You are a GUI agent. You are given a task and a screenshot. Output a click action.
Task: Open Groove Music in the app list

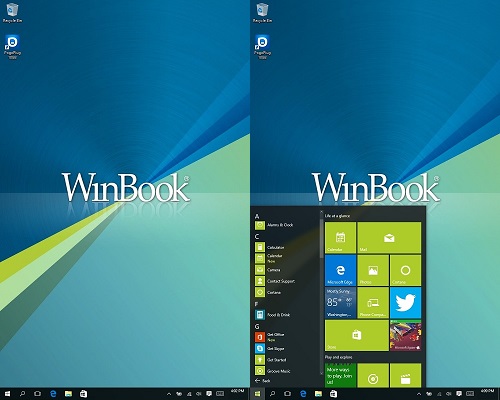tap(273, 371)
